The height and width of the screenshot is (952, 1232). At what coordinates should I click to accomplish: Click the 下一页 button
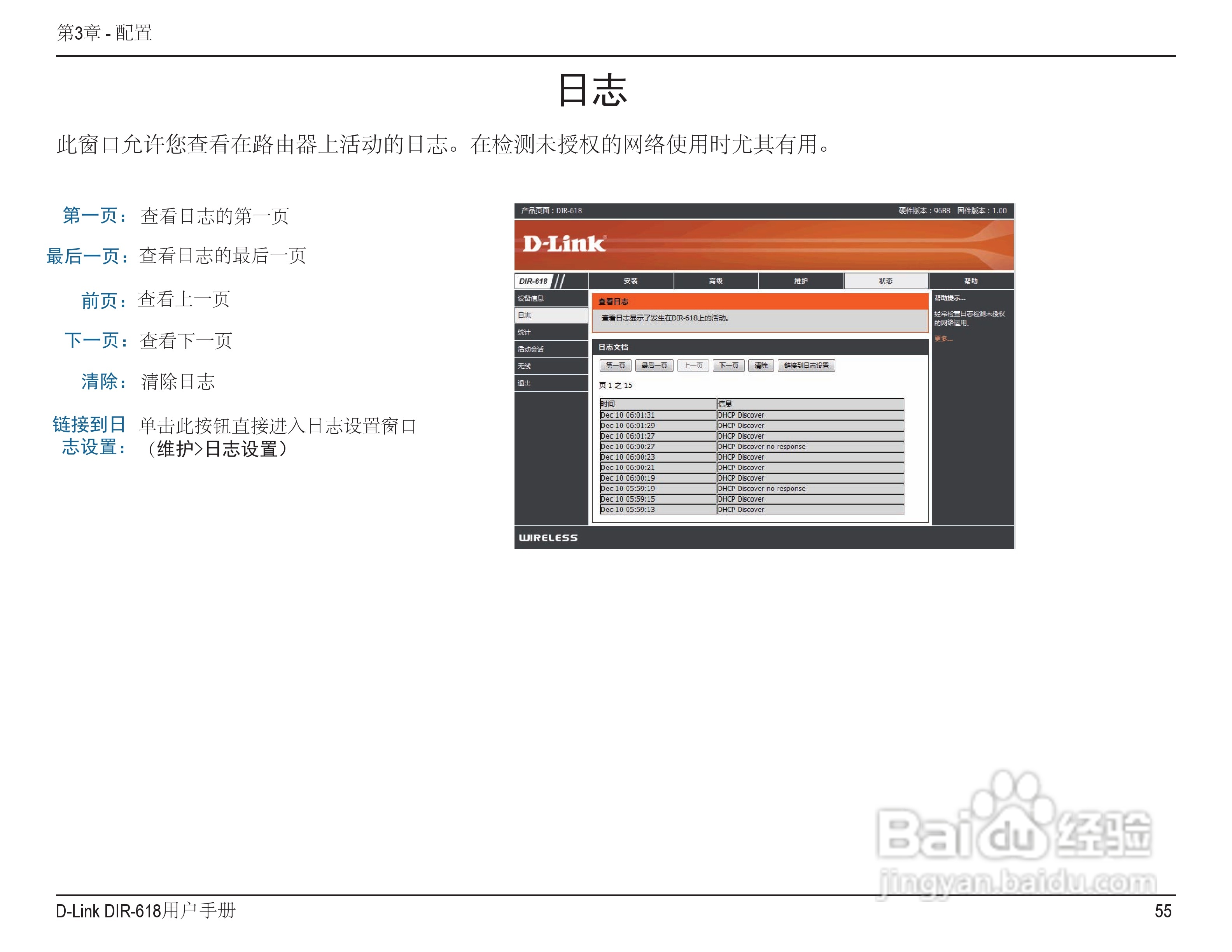click(x=729, y=366)
